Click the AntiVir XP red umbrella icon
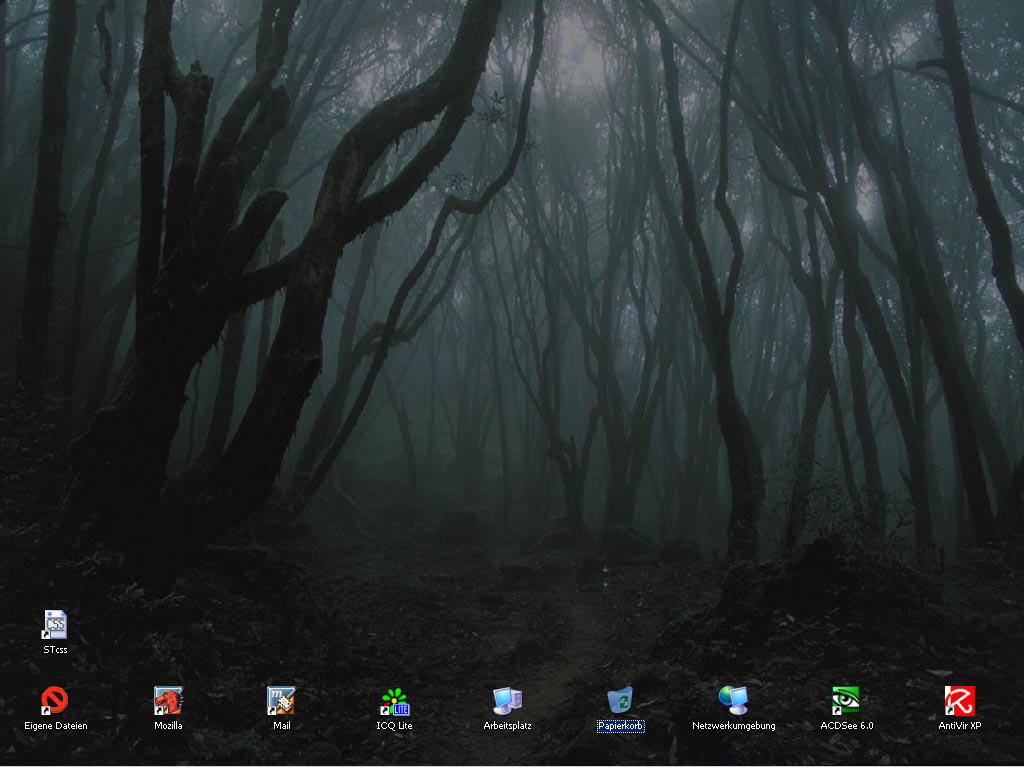This screenshot has height=768, width=1024. click(959, 701)
